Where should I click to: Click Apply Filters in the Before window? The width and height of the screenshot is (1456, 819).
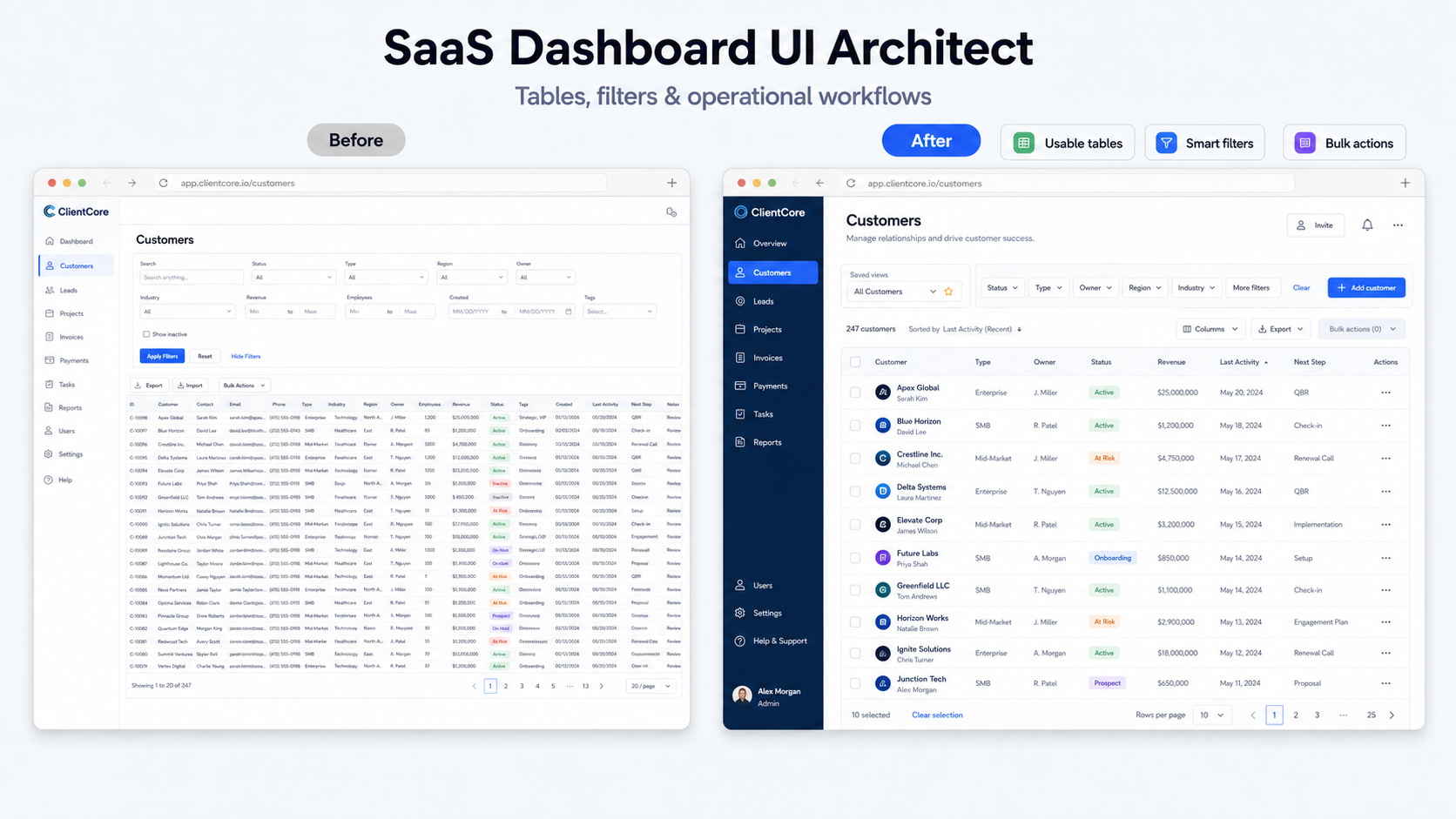[162, 356]
